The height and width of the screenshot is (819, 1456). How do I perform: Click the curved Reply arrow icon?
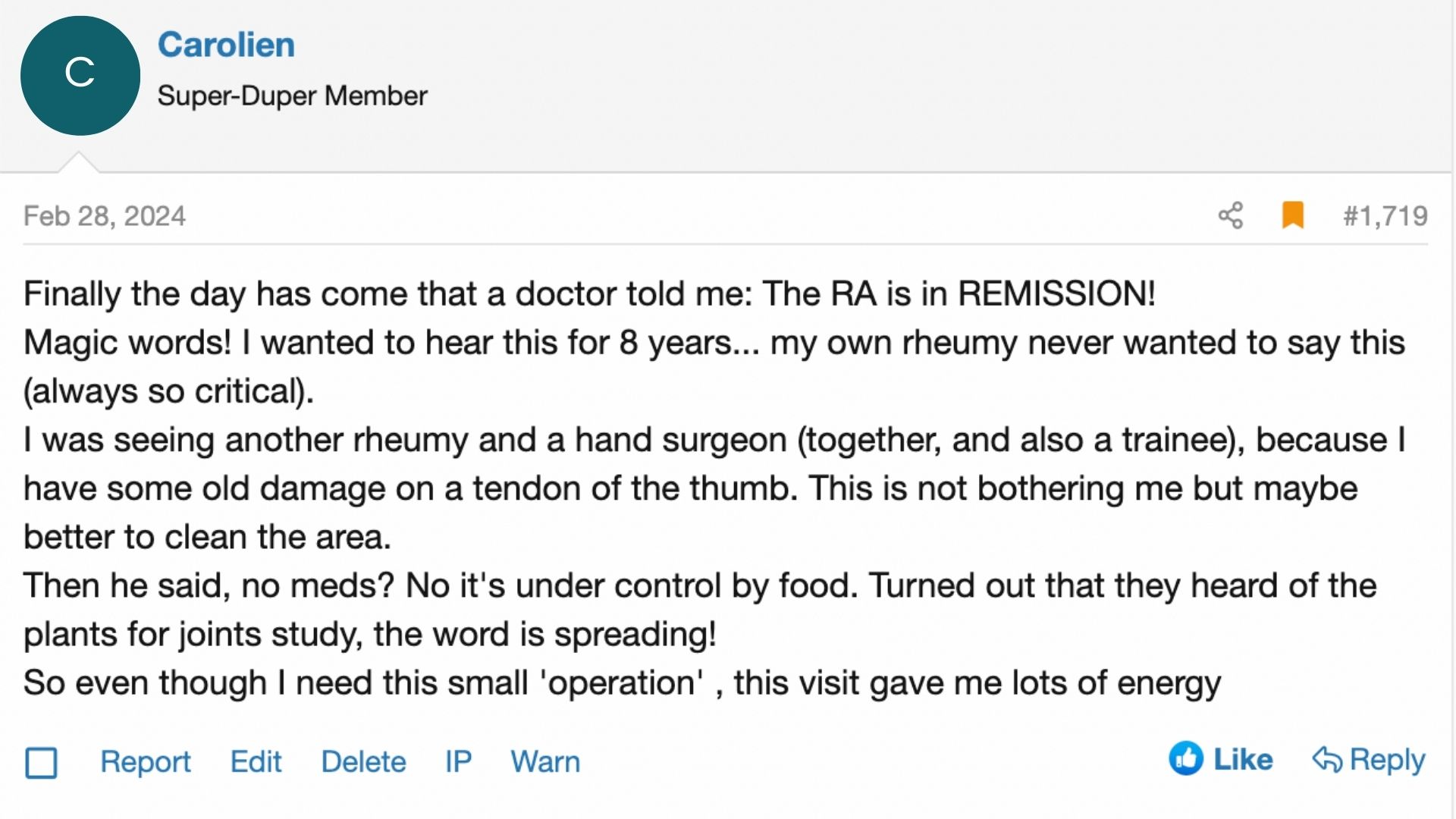pyautogui.click(x=1327, y=759)
